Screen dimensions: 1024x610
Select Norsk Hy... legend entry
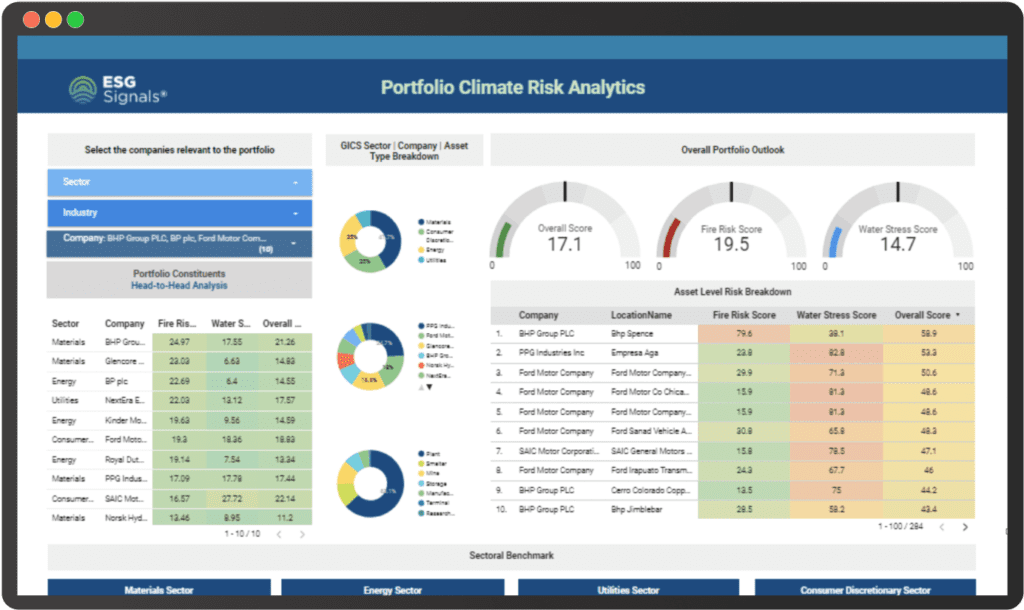(436, 366)
